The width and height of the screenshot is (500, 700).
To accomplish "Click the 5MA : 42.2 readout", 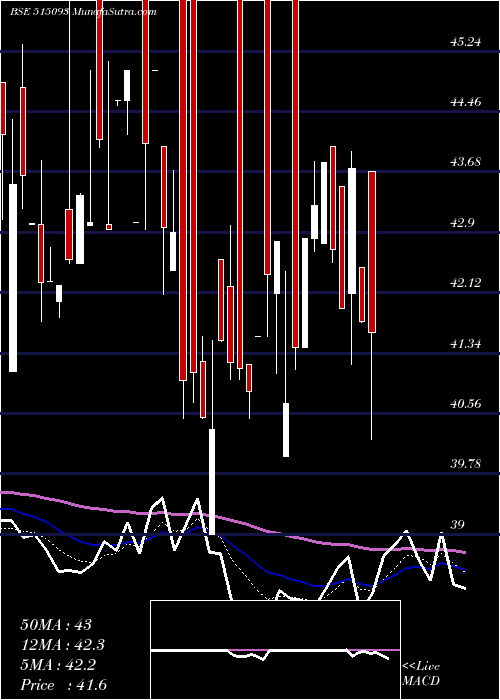I will pyautogui.click(x=58, y=665).
